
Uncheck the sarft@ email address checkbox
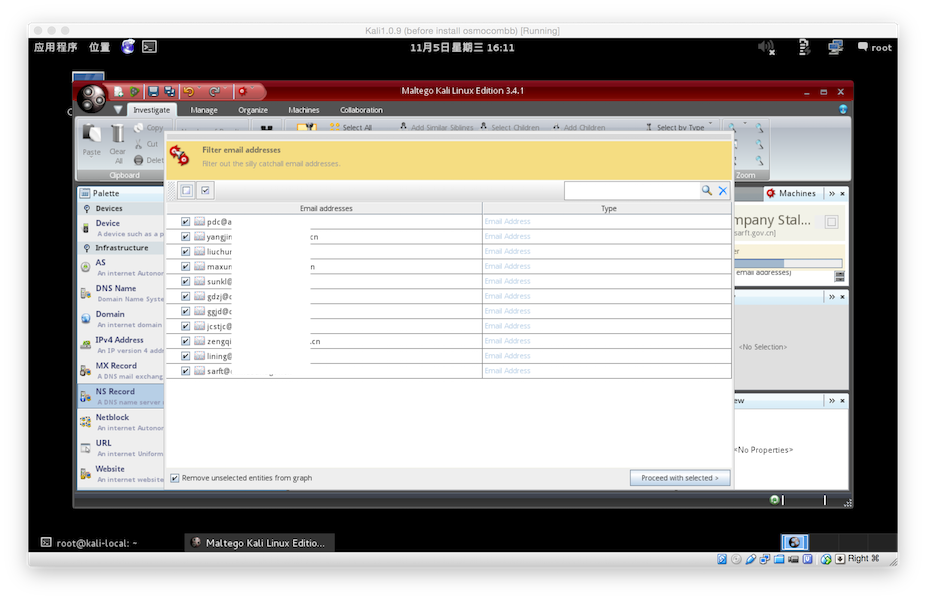pos(185,371)
